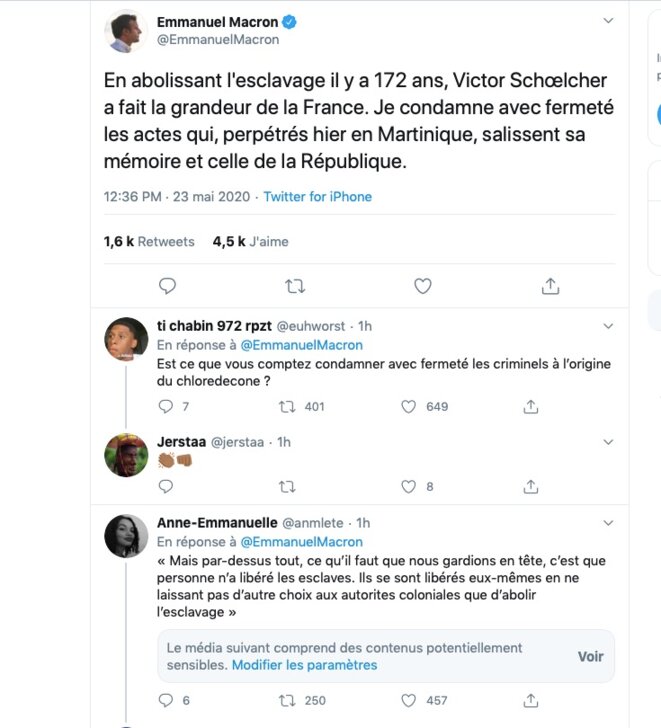The image size is (661, 728).
Task: Retweet ti chabin 972 rpzt's reply
Action: pyautogui.click(x=287, y=407)
